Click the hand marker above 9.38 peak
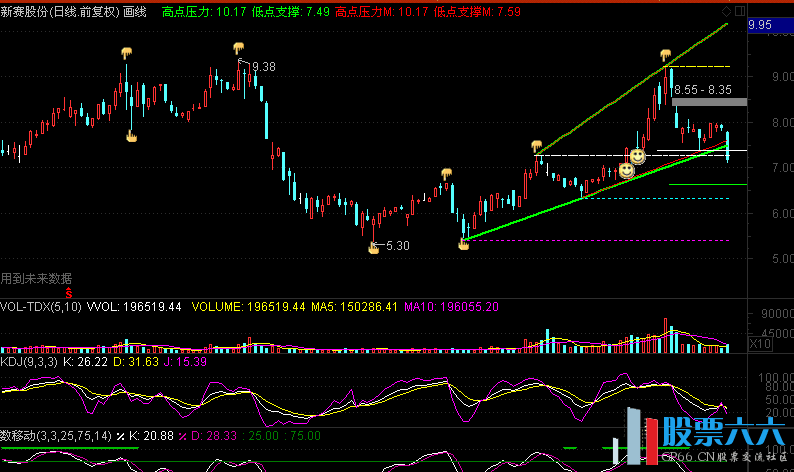The width and height of the screenshot is (794, 472). click(239, 48)
